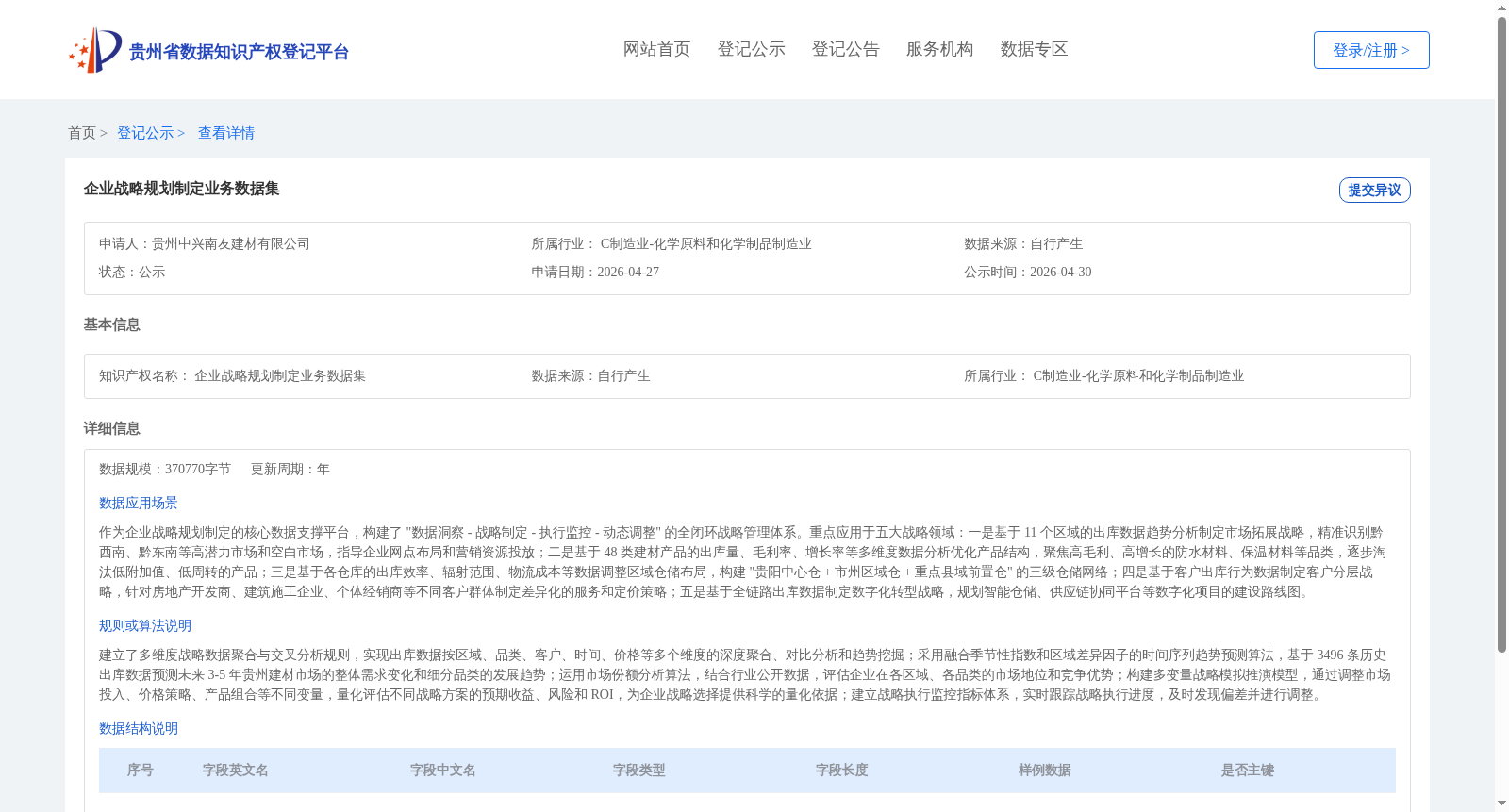Click the platform logo emblem
This screenshot has height=812, width=1509.
[95, 50]
